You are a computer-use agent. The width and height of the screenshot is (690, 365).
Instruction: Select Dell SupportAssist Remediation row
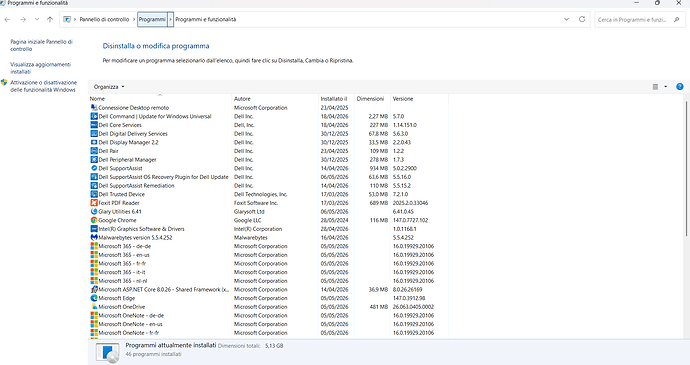[268, 185]
